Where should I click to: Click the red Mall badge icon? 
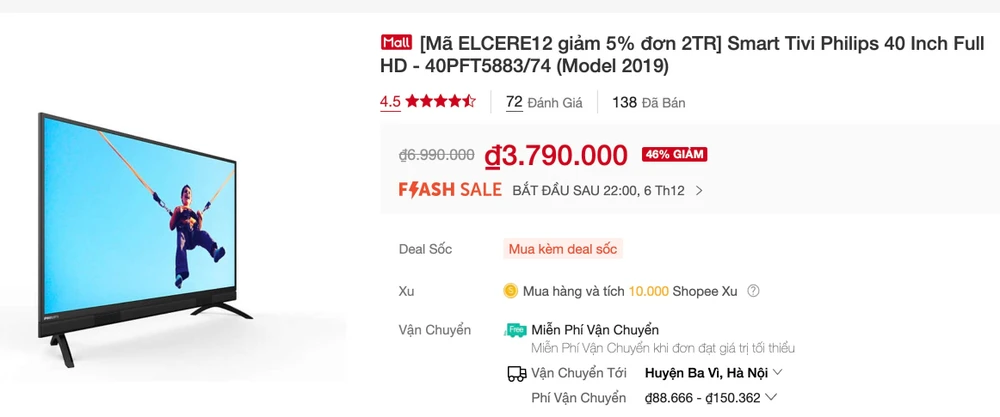(397, 43)
